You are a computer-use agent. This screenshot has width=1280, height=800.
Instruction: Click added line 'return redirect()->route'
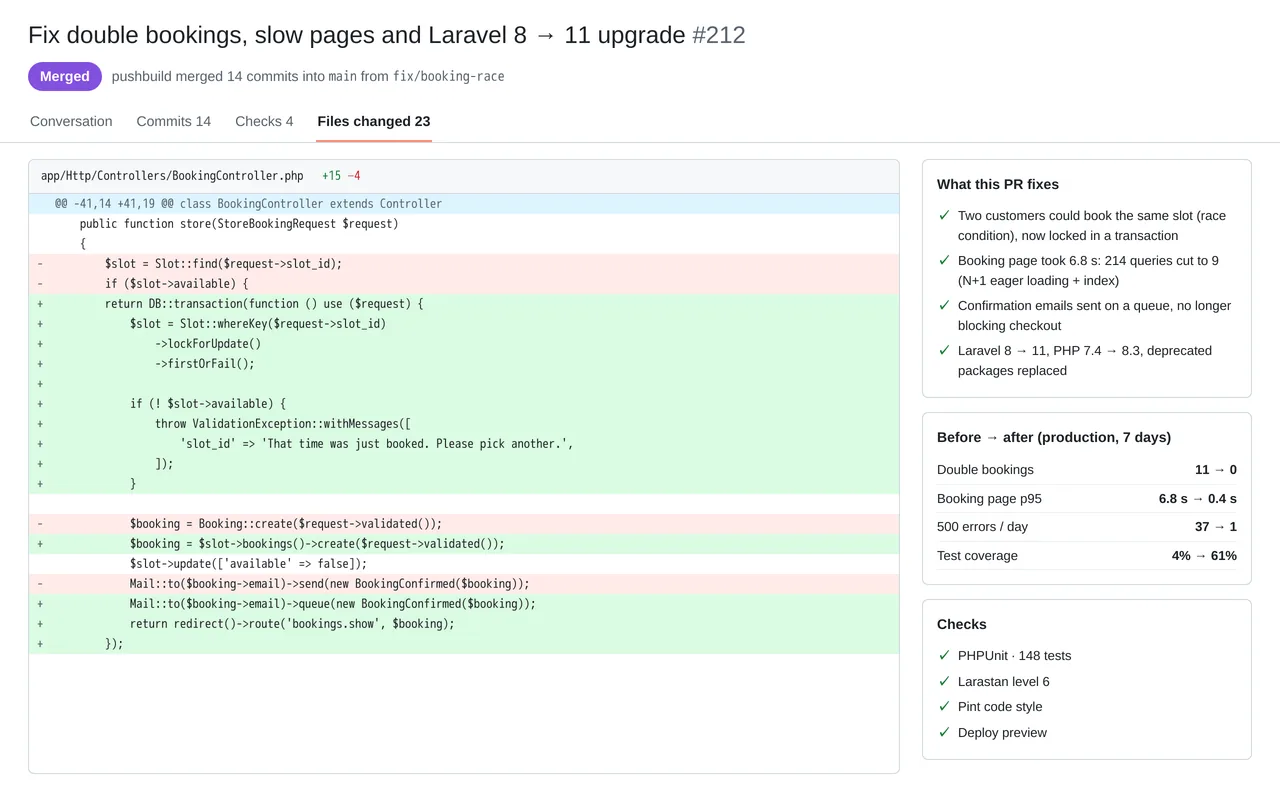(x=464, y=624)
